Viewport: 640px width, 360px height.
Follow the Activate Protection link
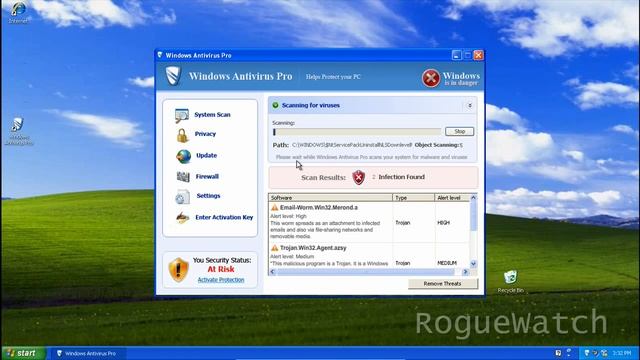point(221,280)
